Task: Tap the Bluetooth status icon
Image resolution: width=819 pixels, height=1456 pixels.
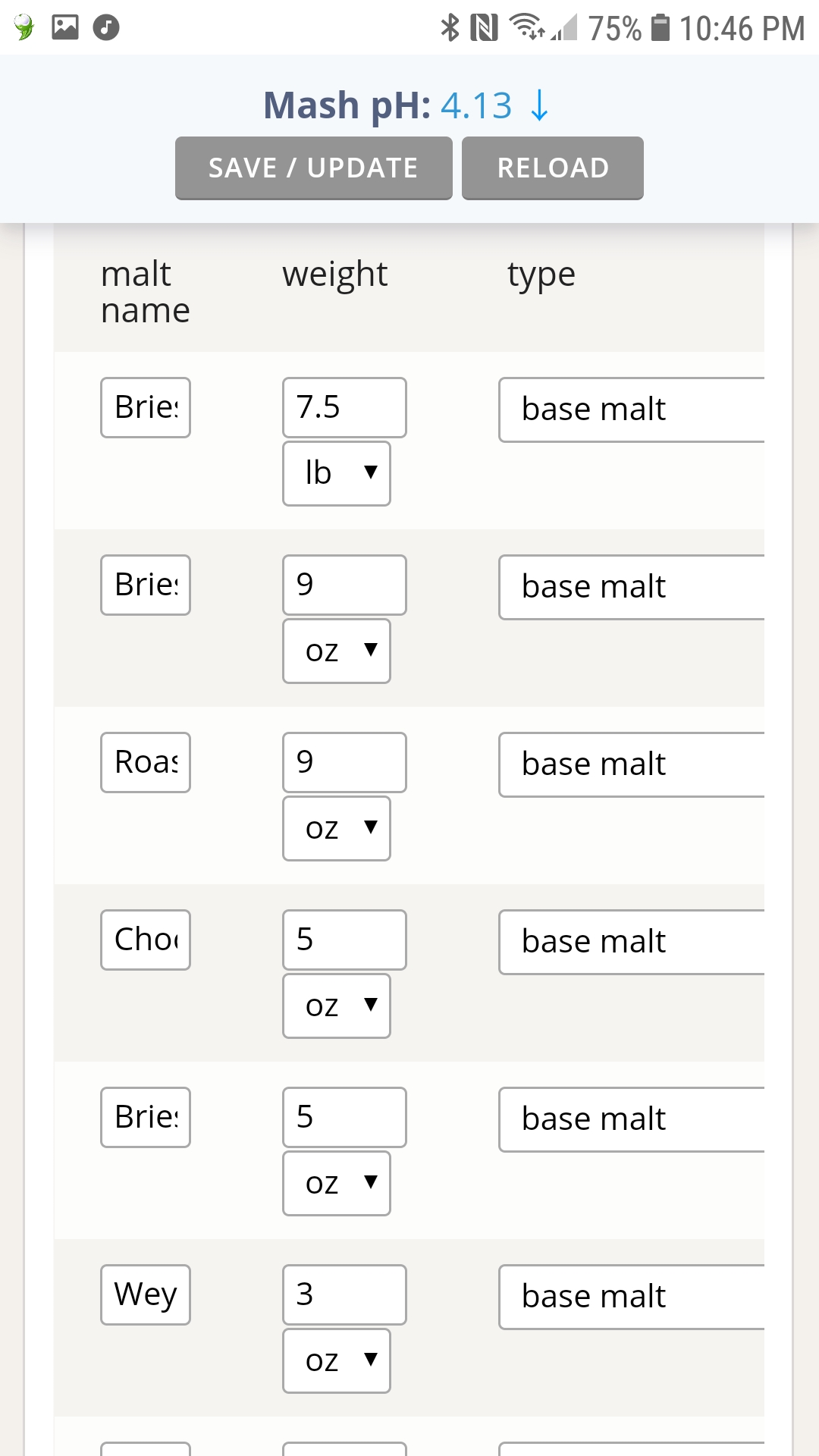Action: [450, 28]
